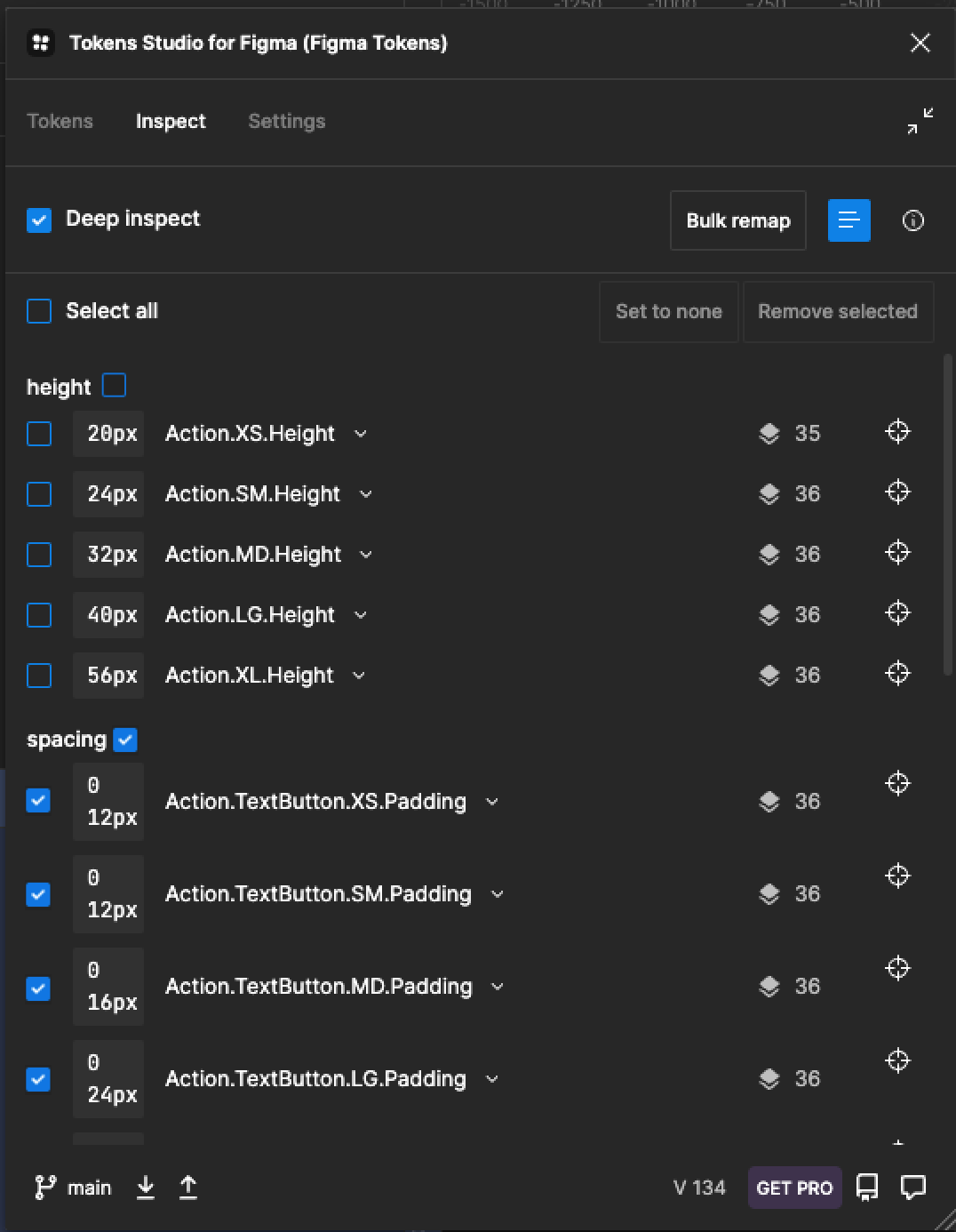Click the info icon on the inspect toolbar

(x=913, y=220)
